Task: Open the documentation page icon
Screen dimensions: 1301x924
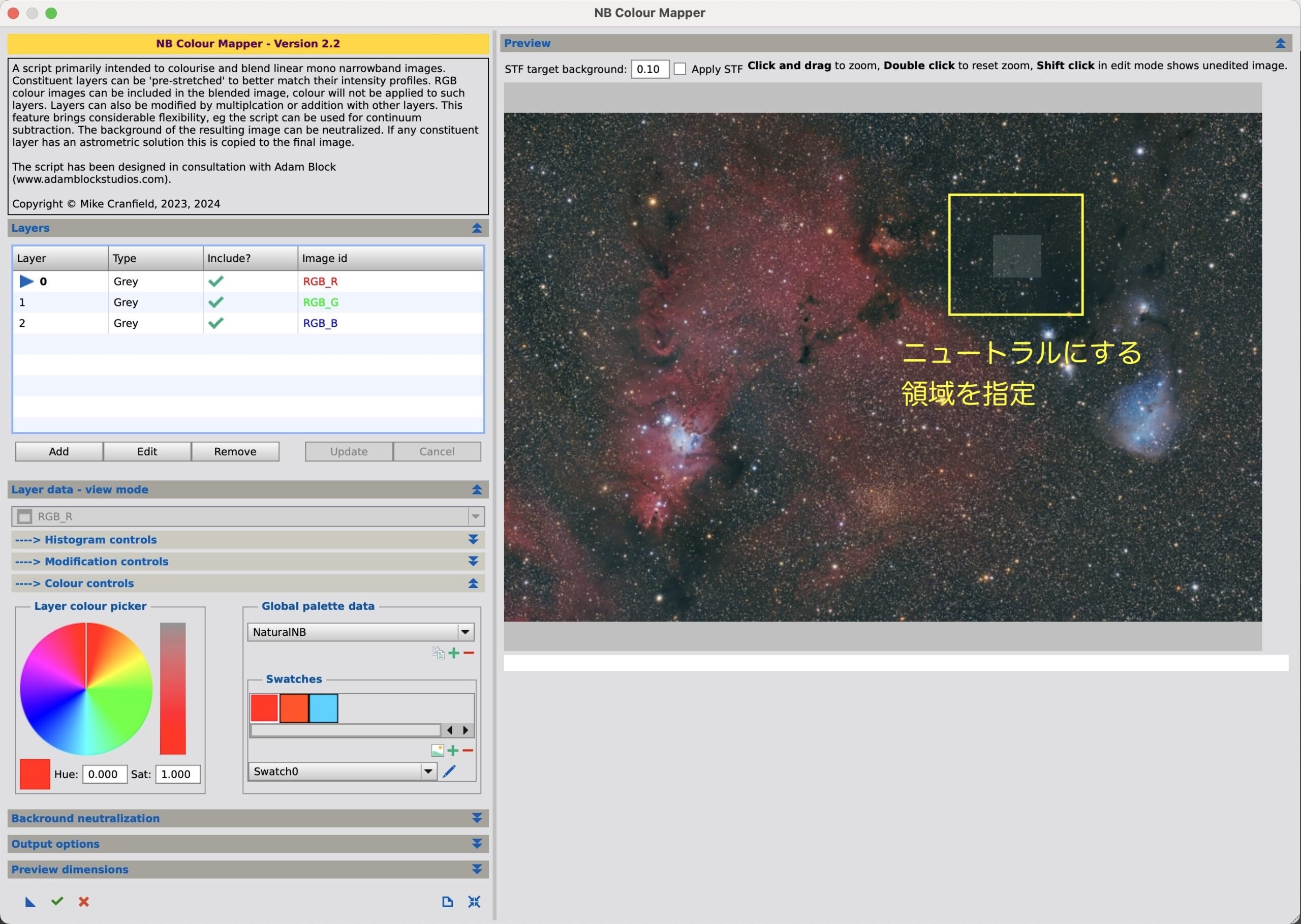Action: 447,901
